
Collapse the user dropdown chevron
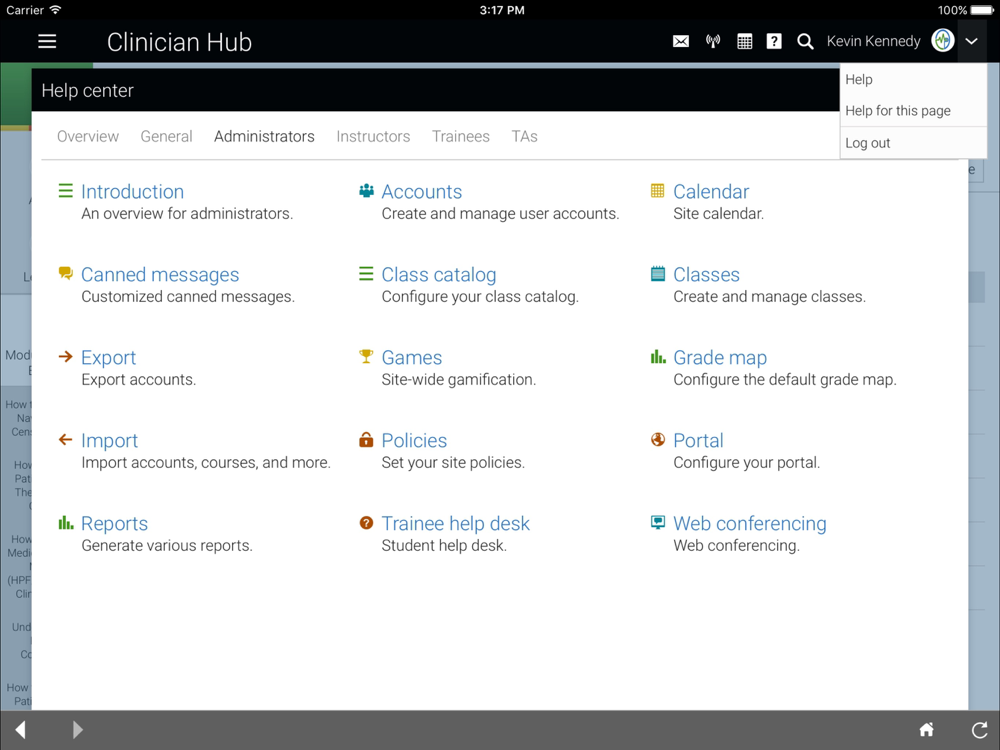[971, 41]
